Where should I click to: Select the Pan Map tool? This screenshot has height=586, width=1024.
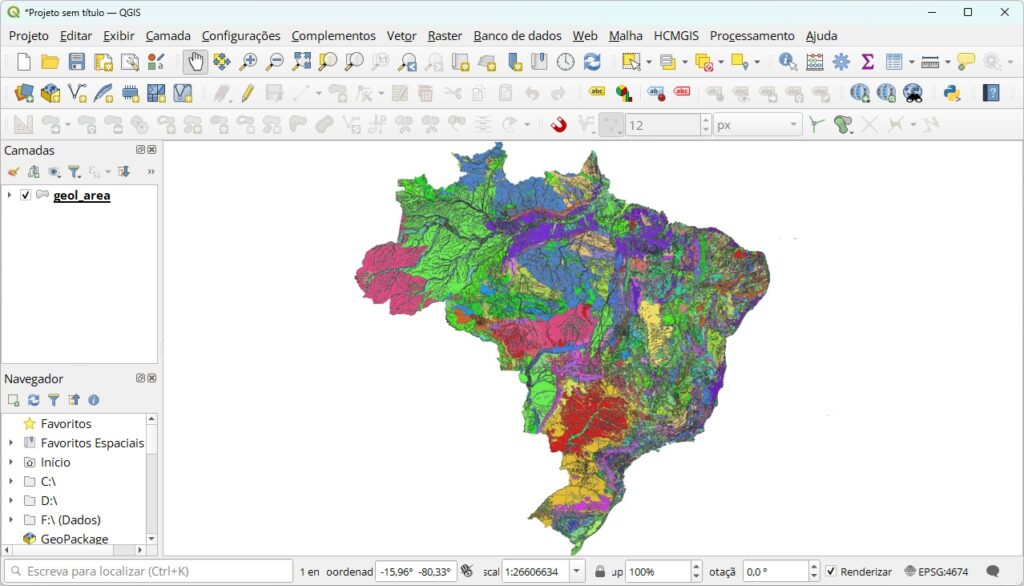point(196,61)
